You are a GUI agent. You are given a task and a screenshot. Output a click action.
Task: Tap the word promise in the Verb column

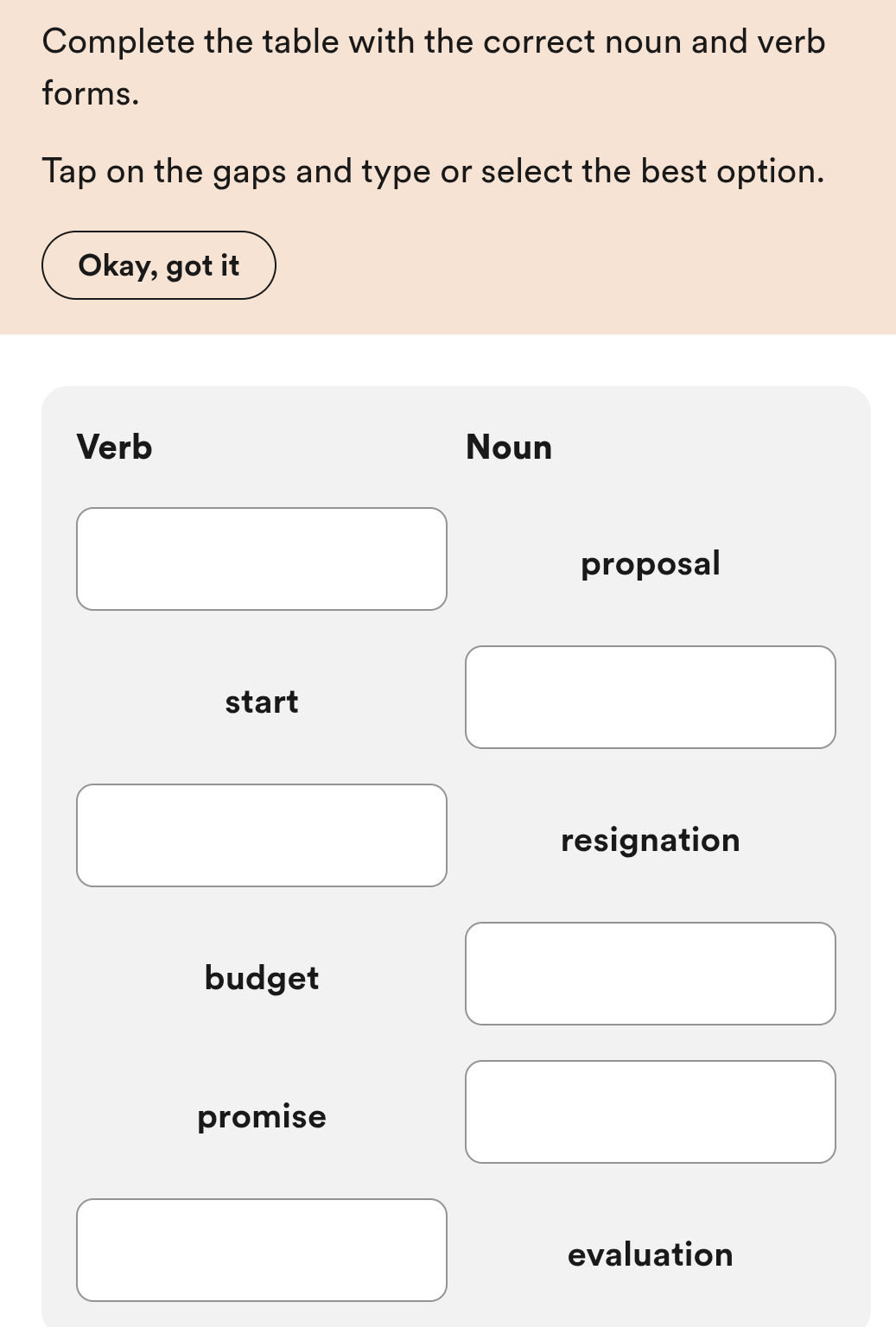[262, 1115]
